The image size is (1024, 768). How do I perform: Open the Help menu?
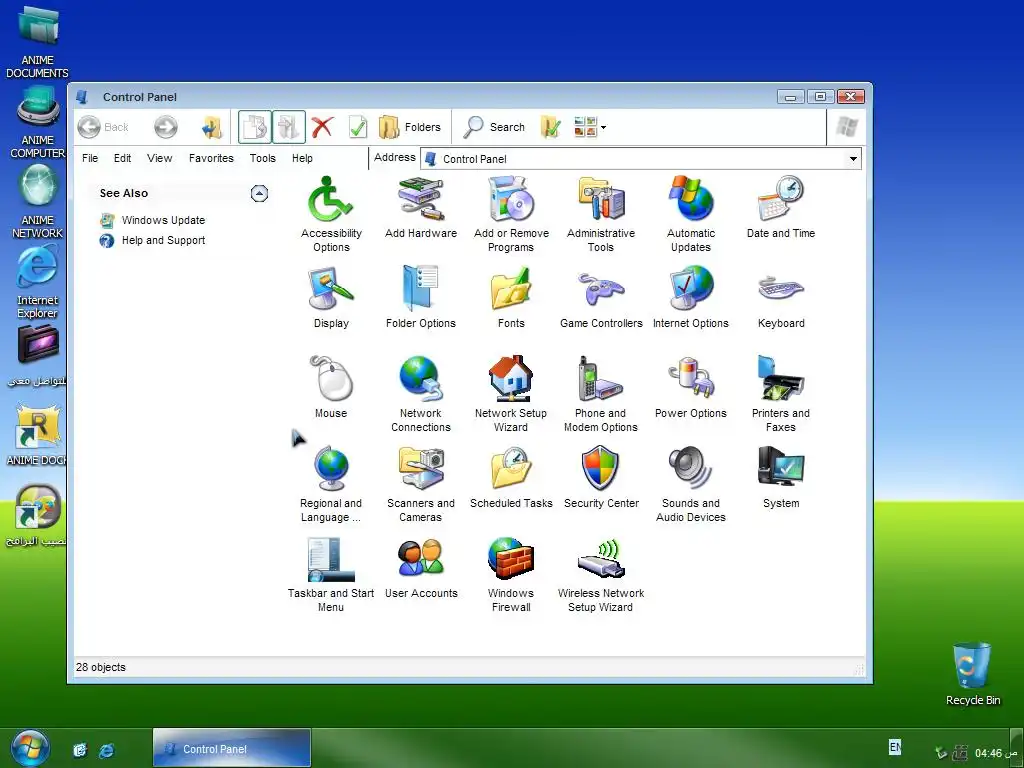tap(302, 158)
